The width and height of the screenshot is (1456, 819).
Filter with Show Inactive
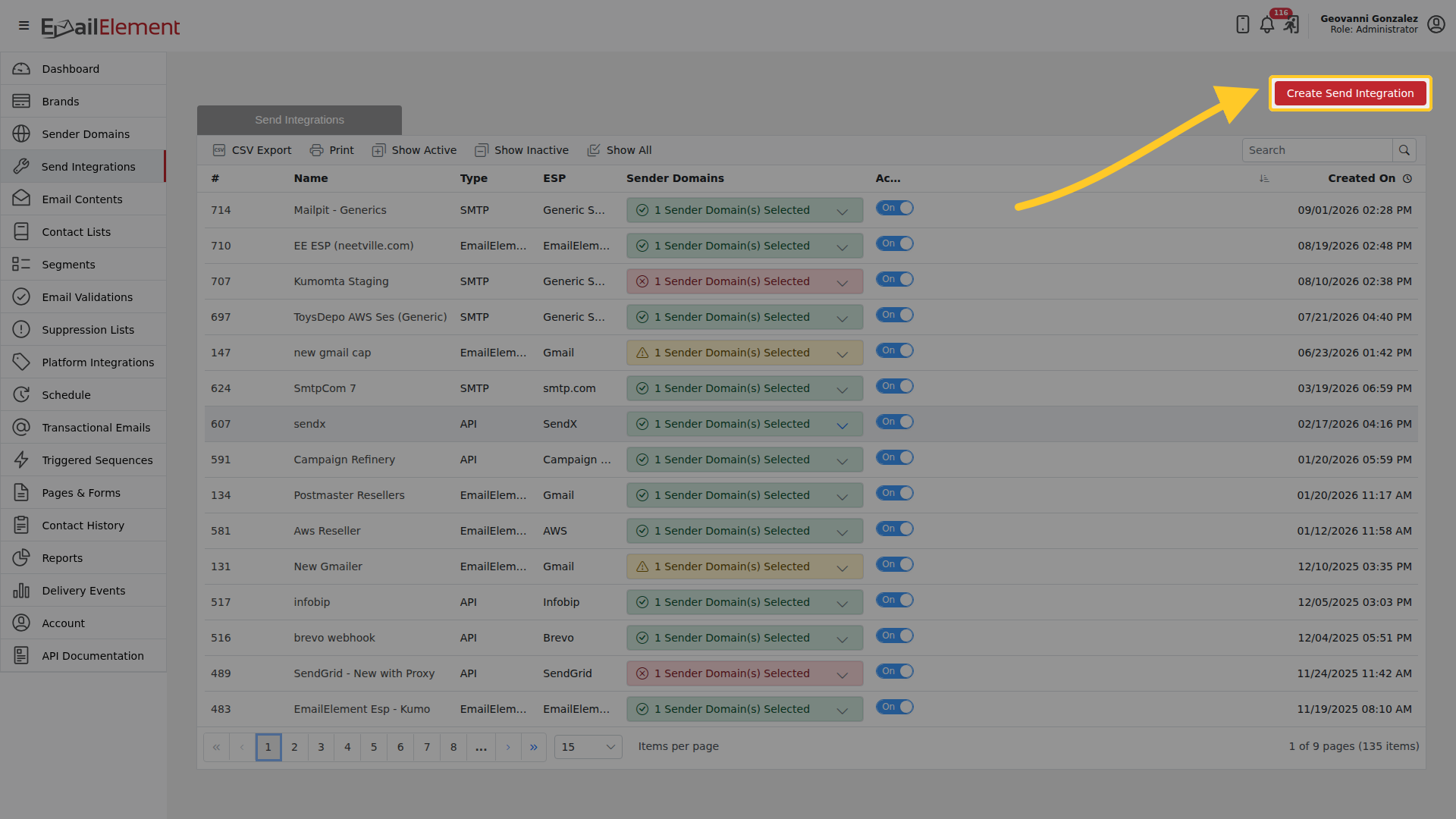tap(521, 150)
